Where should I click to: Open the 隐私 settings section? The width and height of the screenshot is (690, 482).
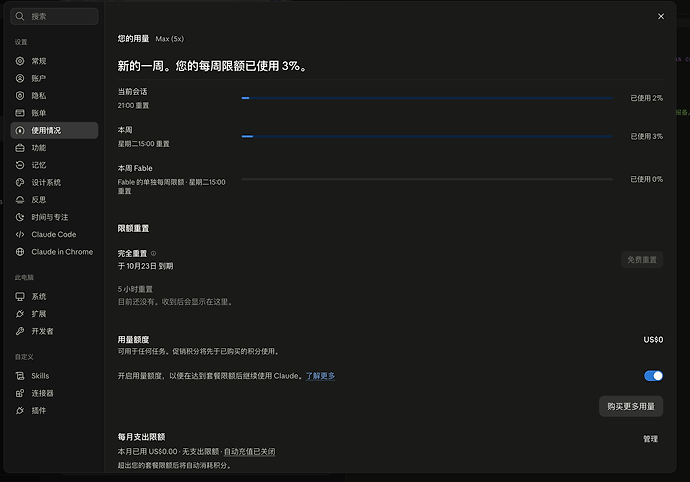coord(54,96)
